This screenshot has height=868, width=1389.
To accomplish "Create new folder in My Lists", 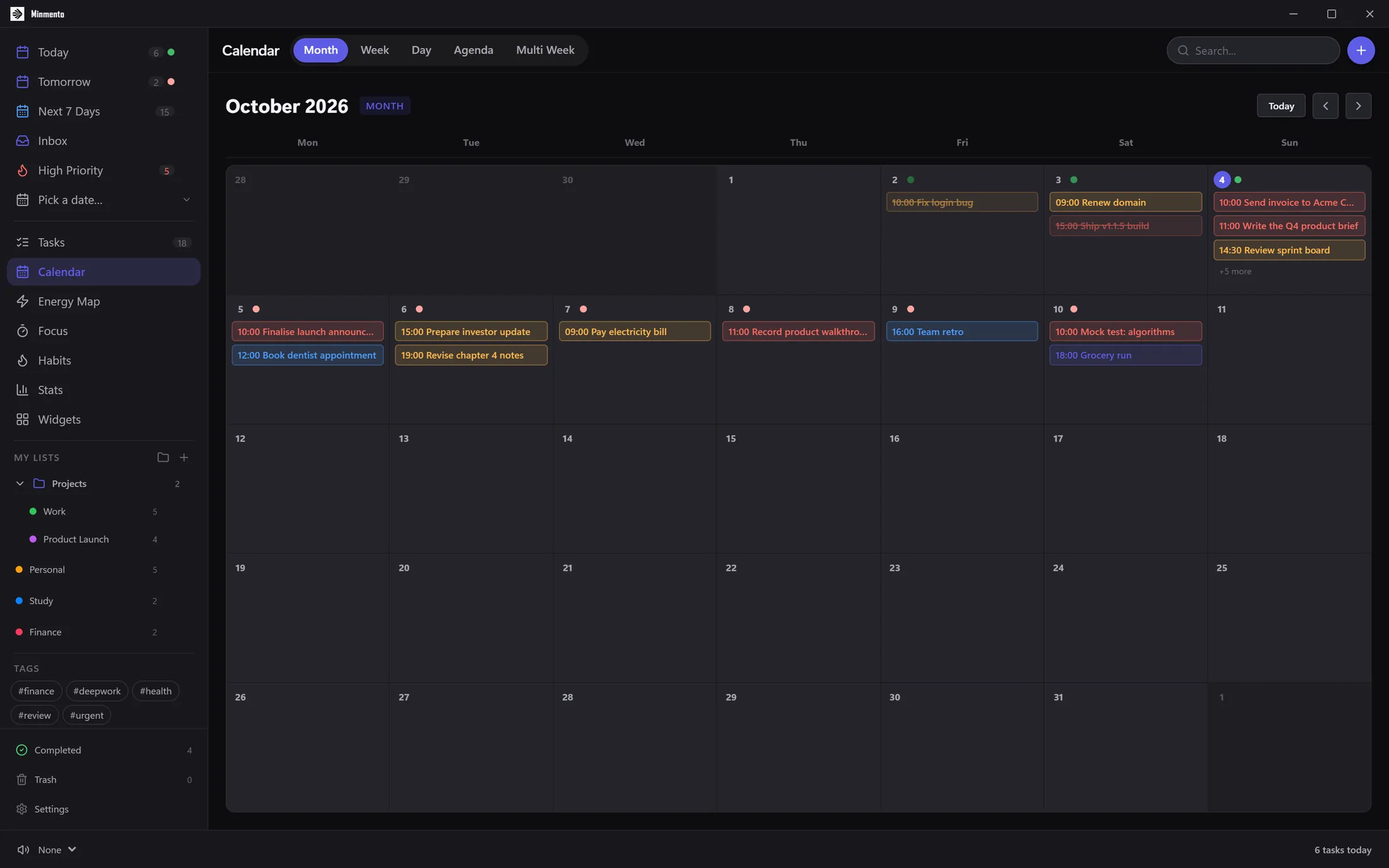I will click(x=163, y=458).
